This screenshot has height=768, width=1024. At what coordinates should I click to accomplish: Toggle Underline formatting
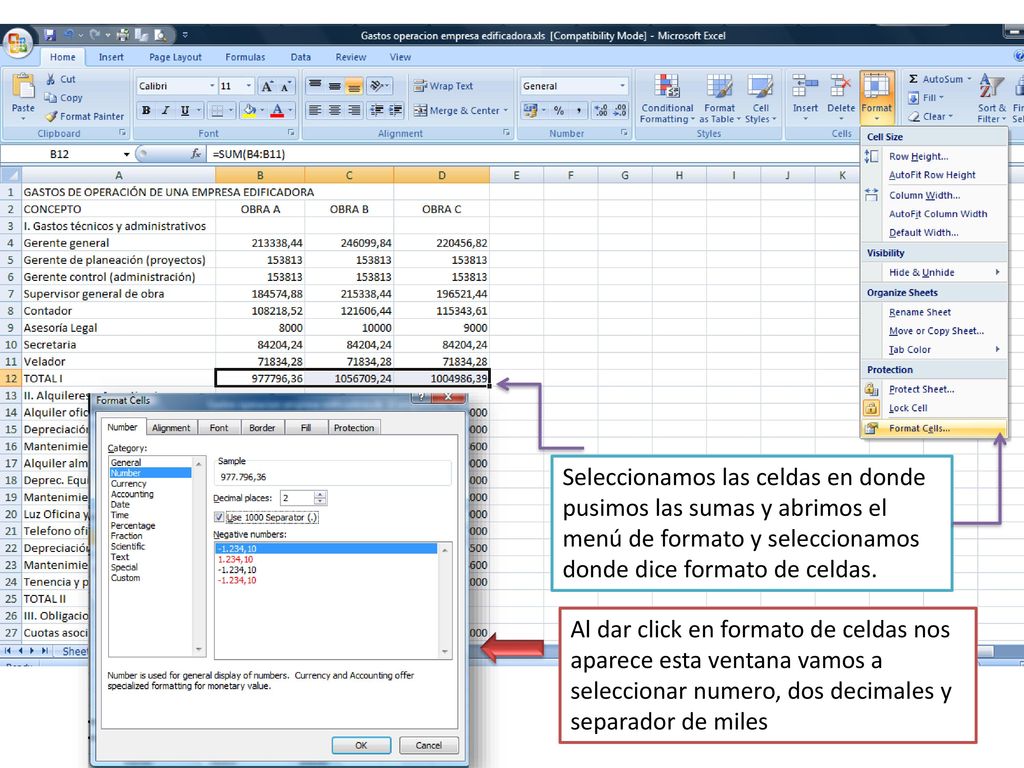pos(185,110)
